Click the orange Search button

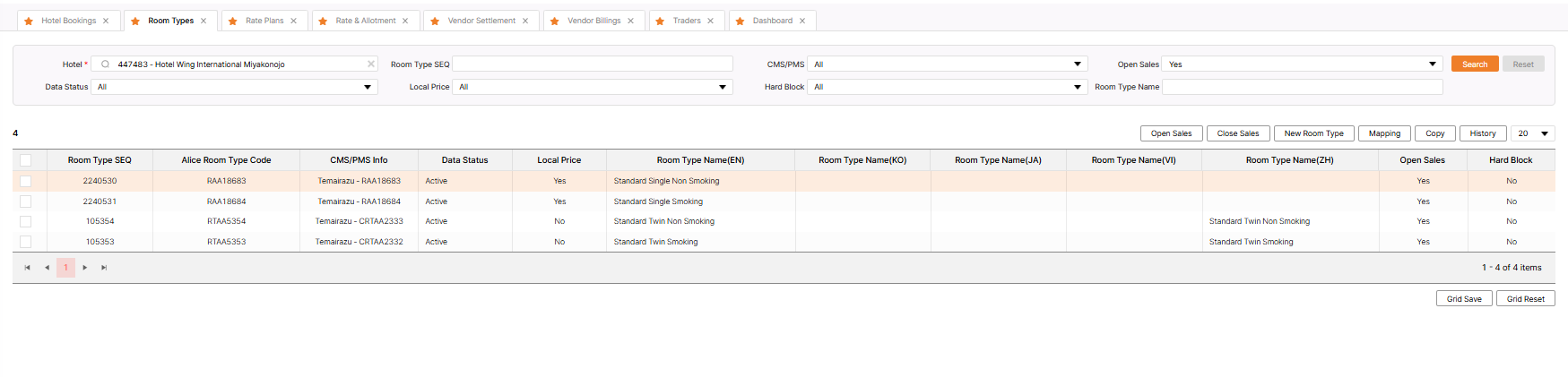pos(1475,64)
